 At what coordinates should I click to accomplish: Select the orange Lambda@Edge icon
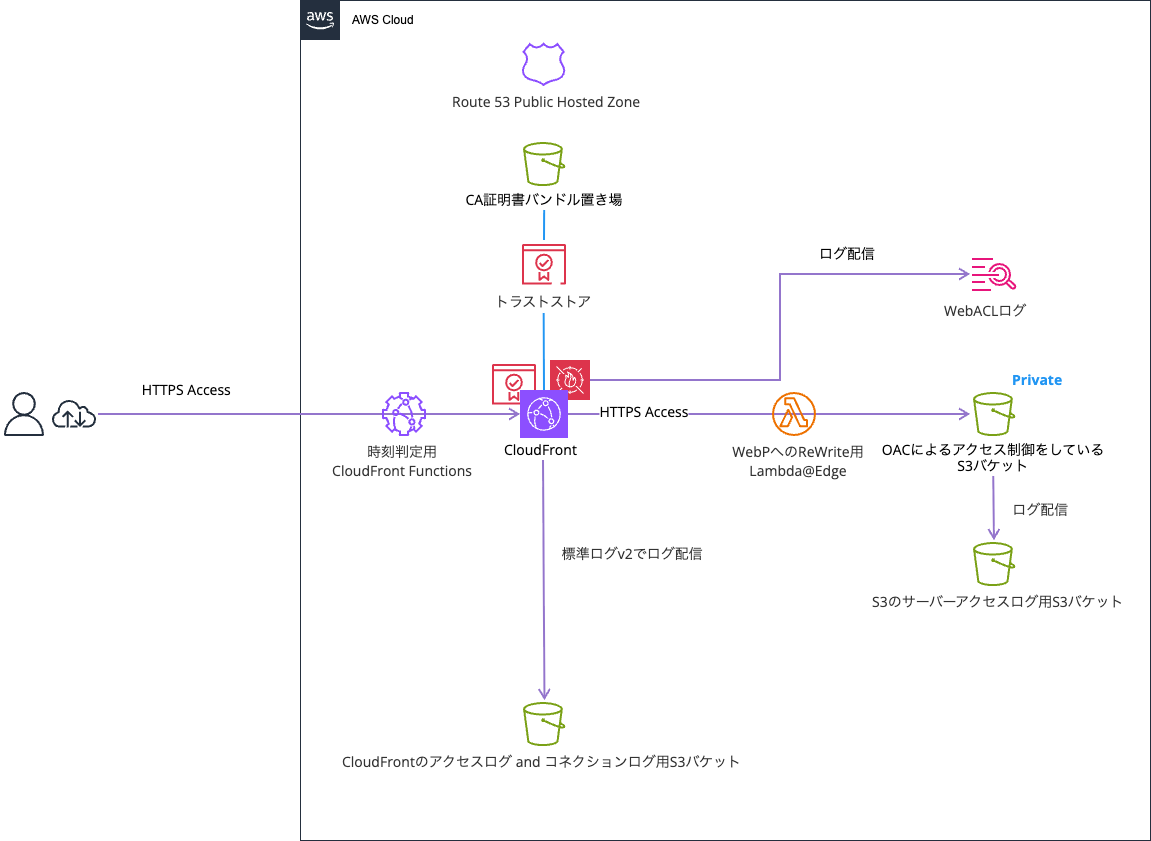point(794,414)
